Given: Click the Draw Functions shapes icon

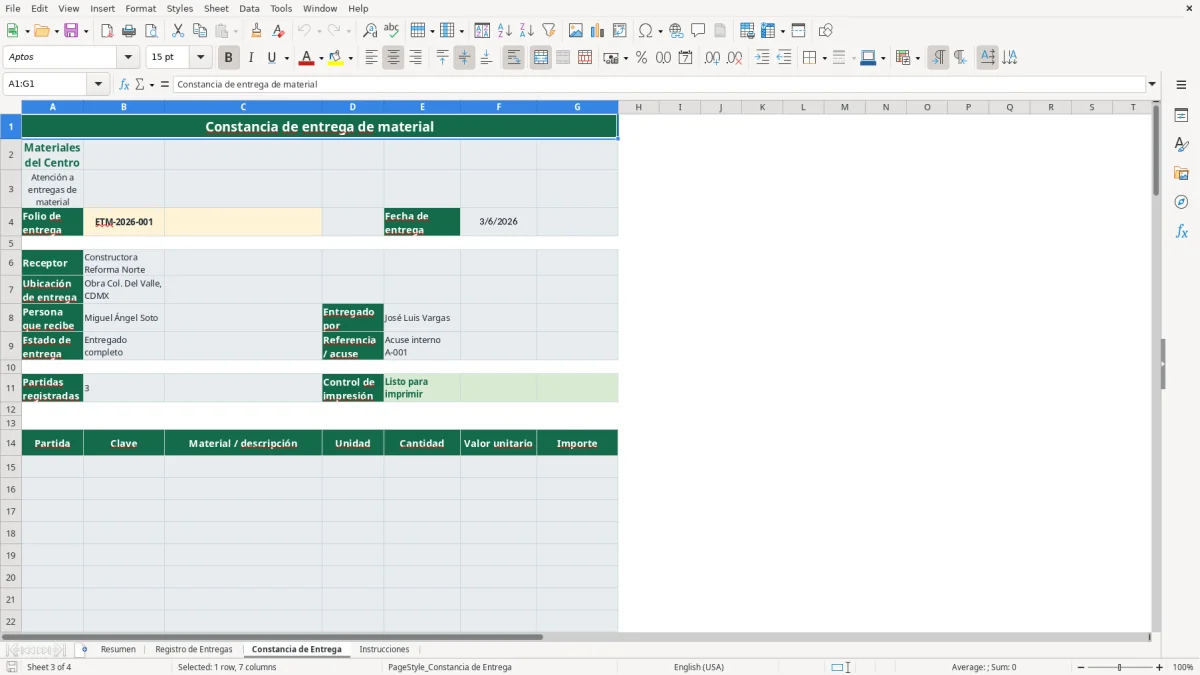Looking at the screenshot, I should [825, 31].
